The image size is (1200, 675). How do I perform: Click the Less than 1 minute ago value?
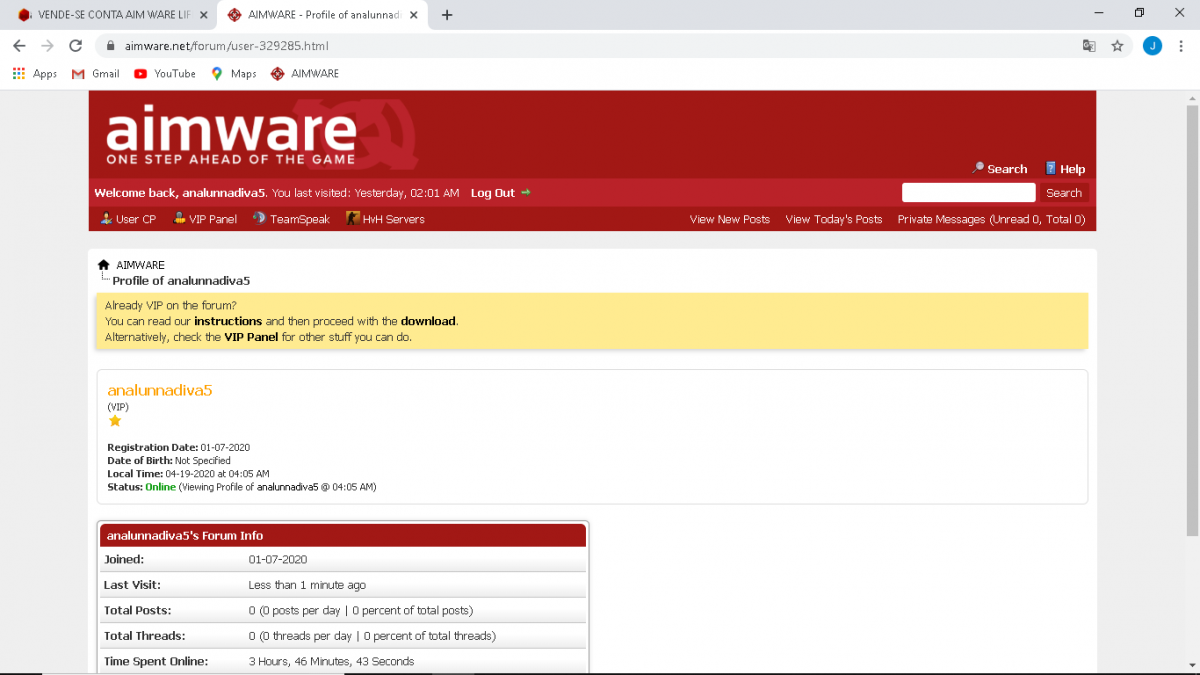pyautogui.click(x=307, y=585)
